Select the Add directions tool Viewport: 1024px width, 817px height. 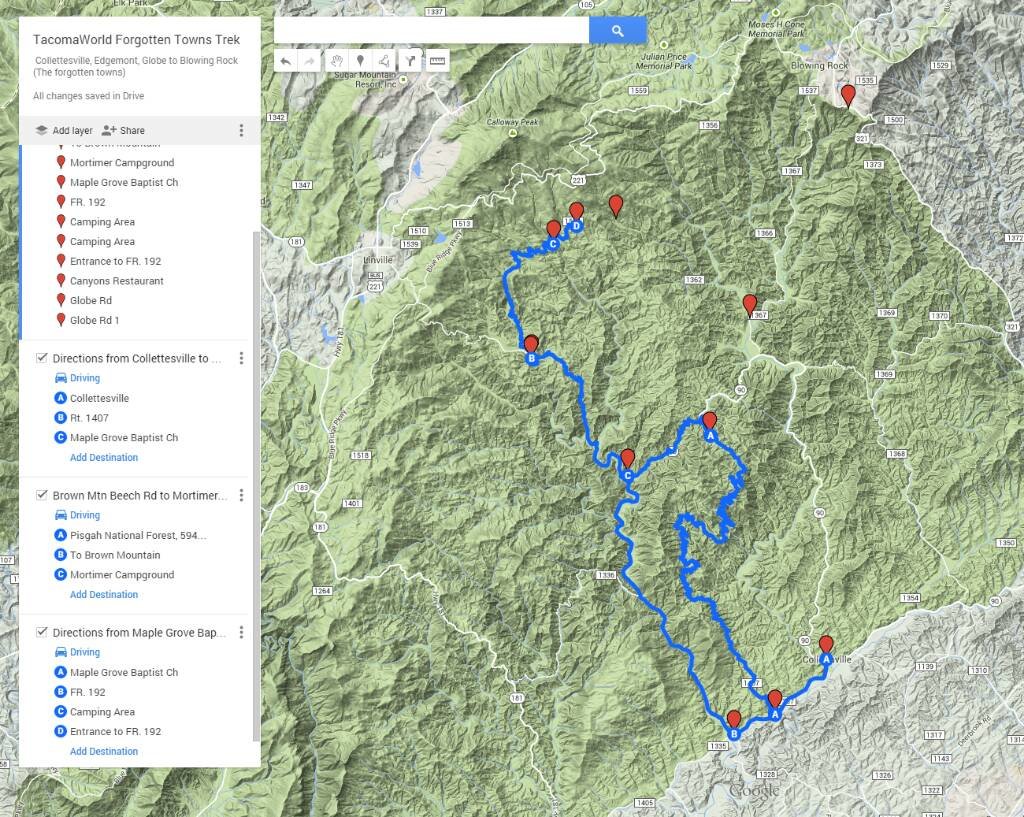coord(409,61)
